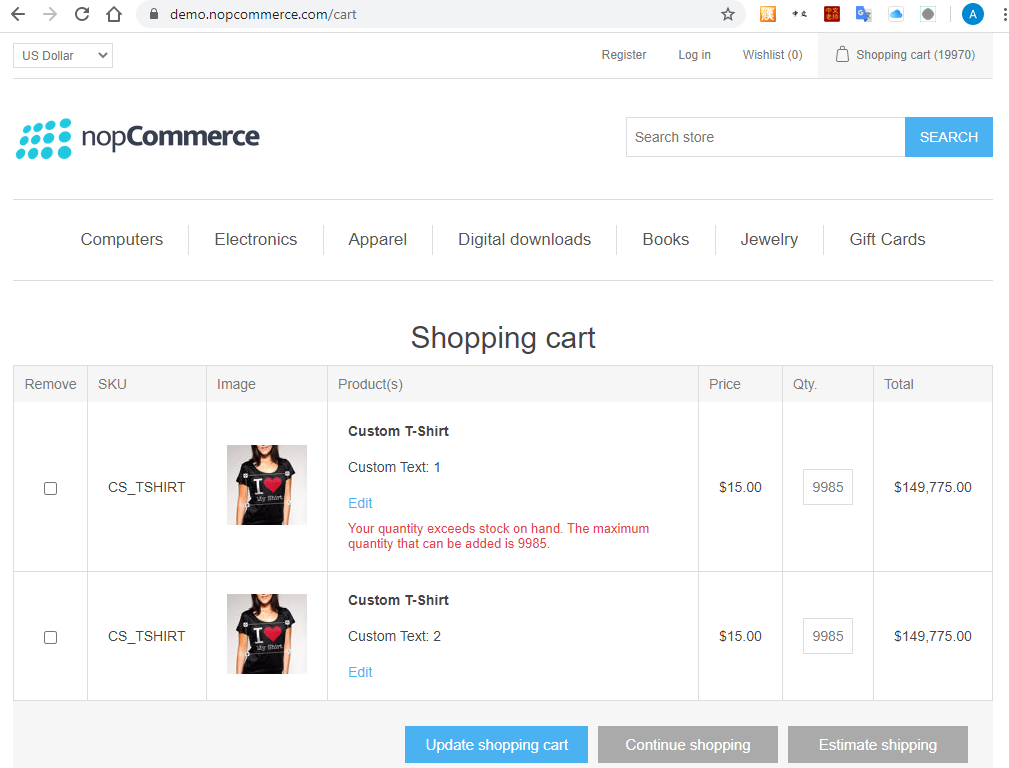Click the iCloud browser extension icon
The image size is (1009, 768).
tap(895, 14)
